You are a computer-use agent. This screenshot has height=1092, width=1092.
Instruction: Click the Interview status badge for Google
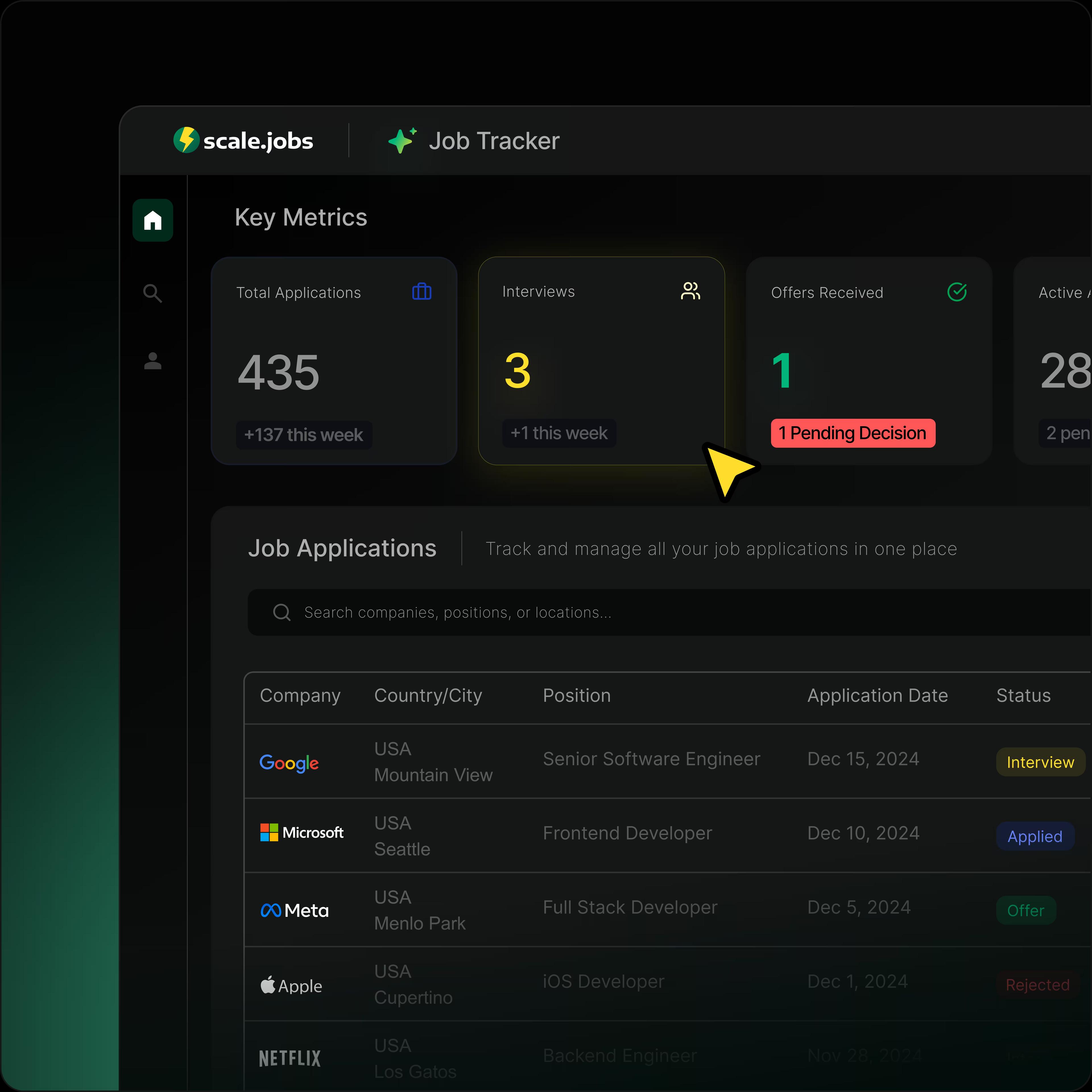(x=1040, y=761)
